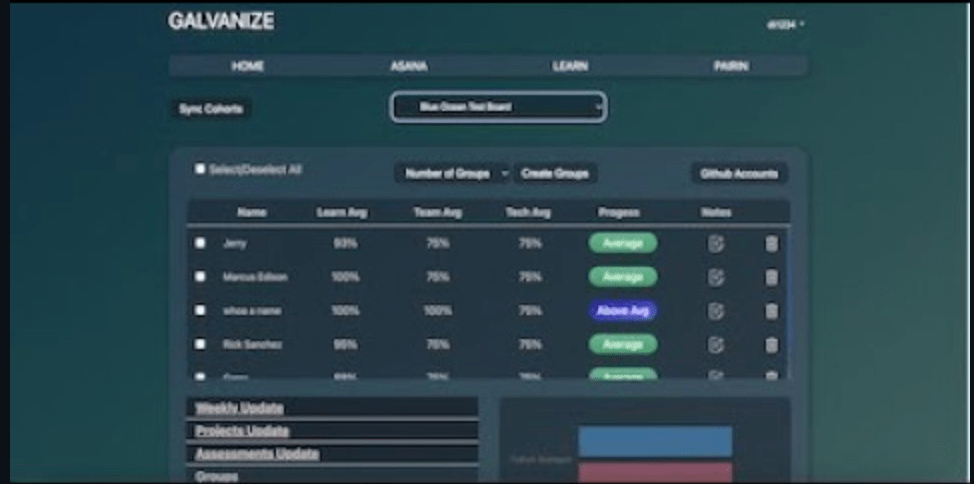
Task: Open notes icon for Jerry
Action: (x=716, y=243)
